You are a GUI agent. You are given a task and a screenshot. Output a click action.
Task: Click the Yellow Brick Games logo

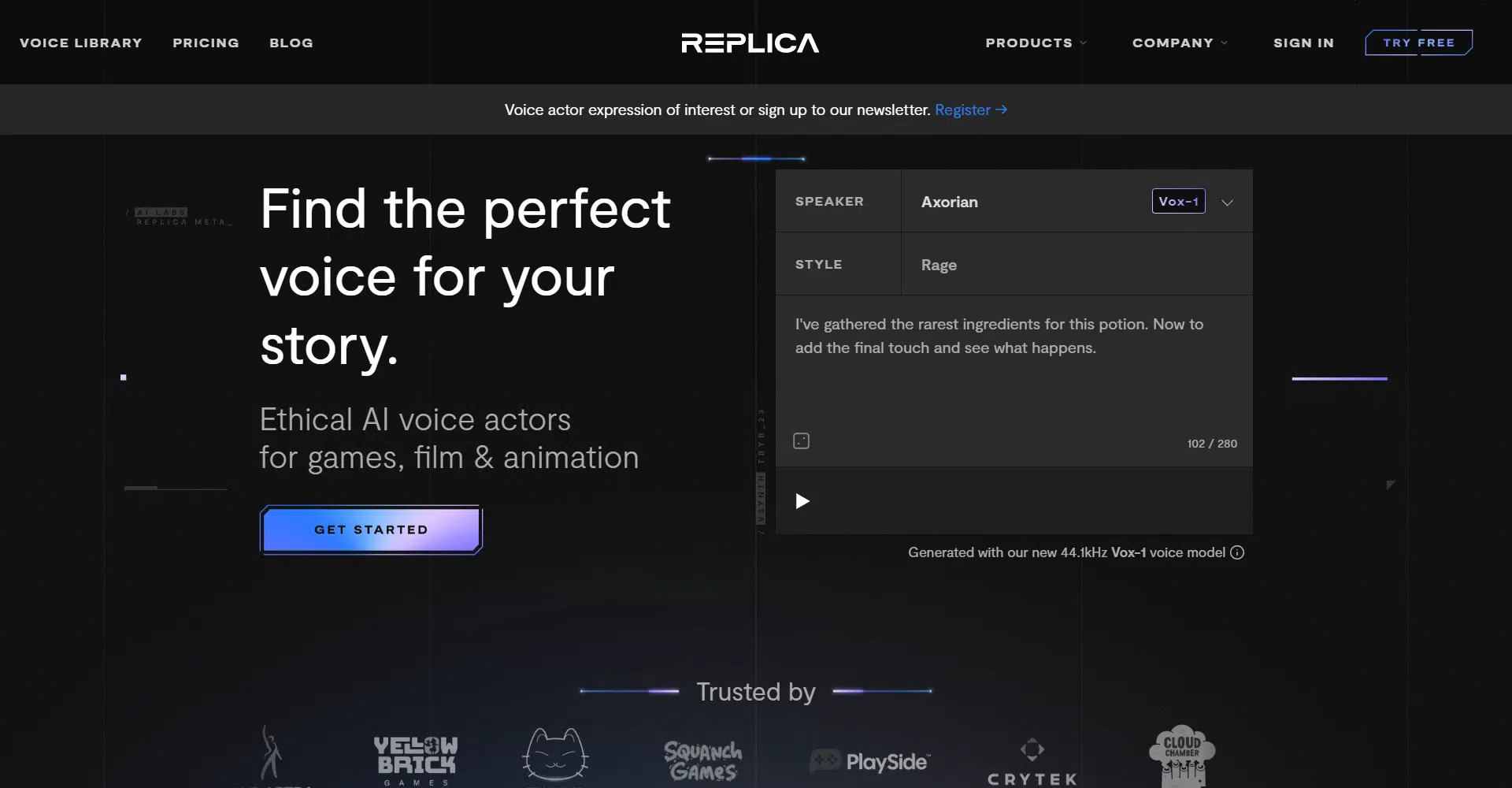(x=415, y=758)
